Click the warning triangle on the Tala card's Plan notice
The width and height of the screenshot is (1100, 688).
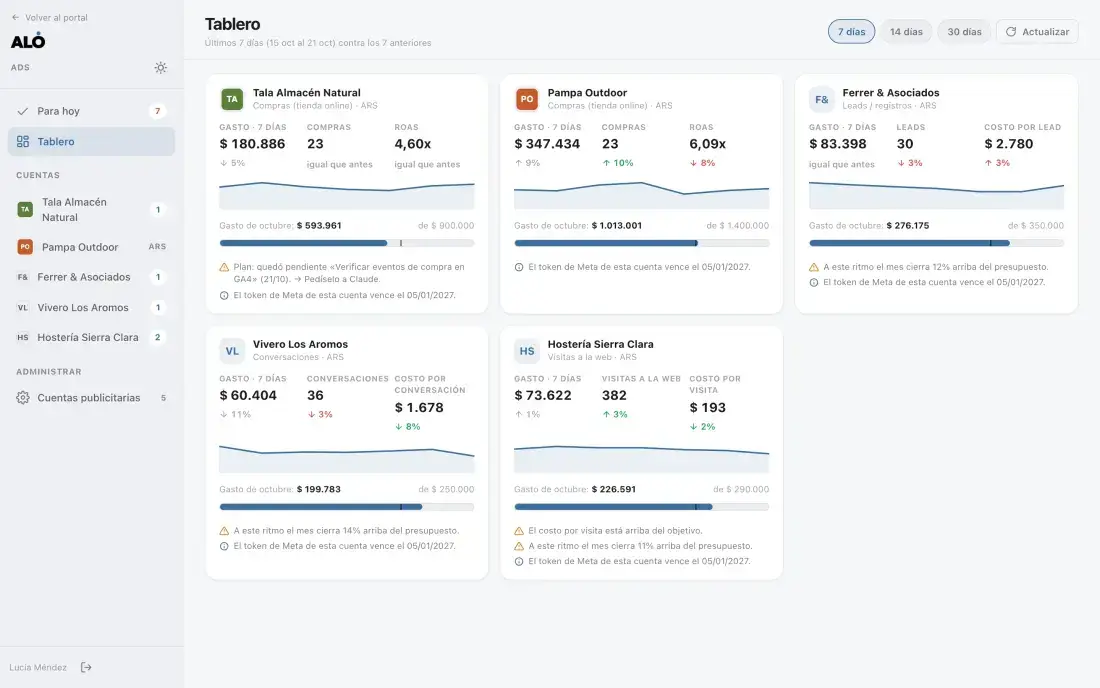coord(224,267)
